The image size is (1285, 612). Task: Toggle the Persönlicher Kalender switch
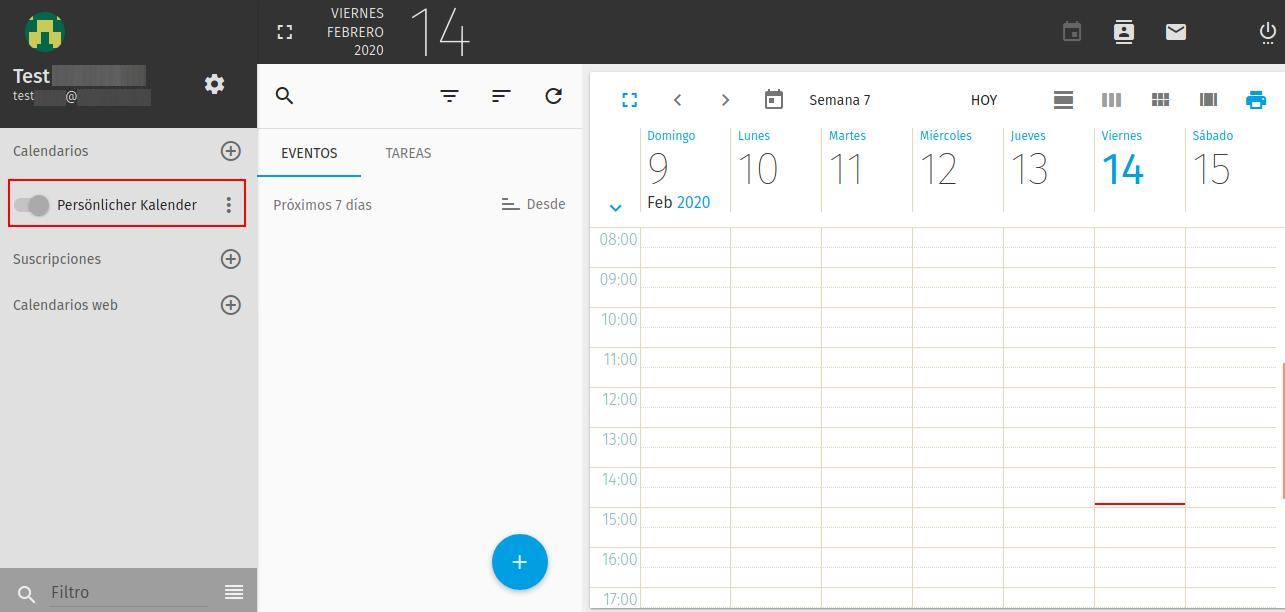click(32, 205)
